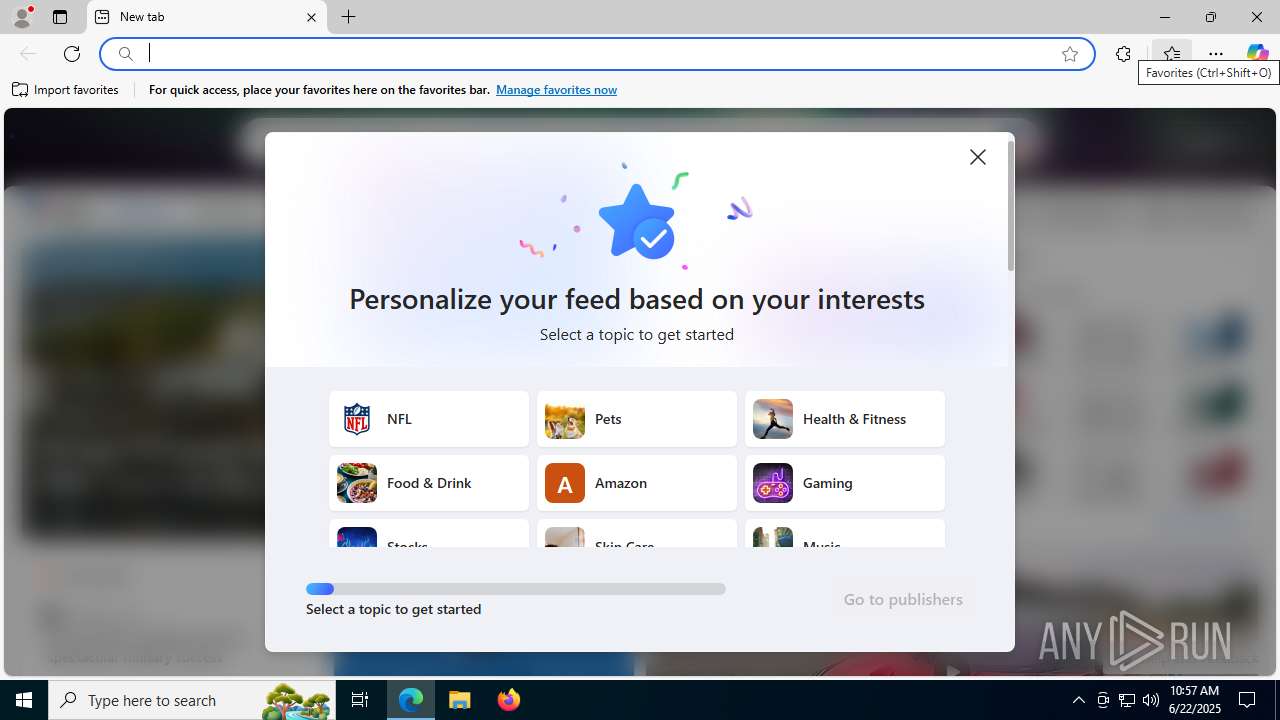This screenshot has height=720, width=1280.
Task: Open the browser profile icon
Action: [x=22, y=16]
